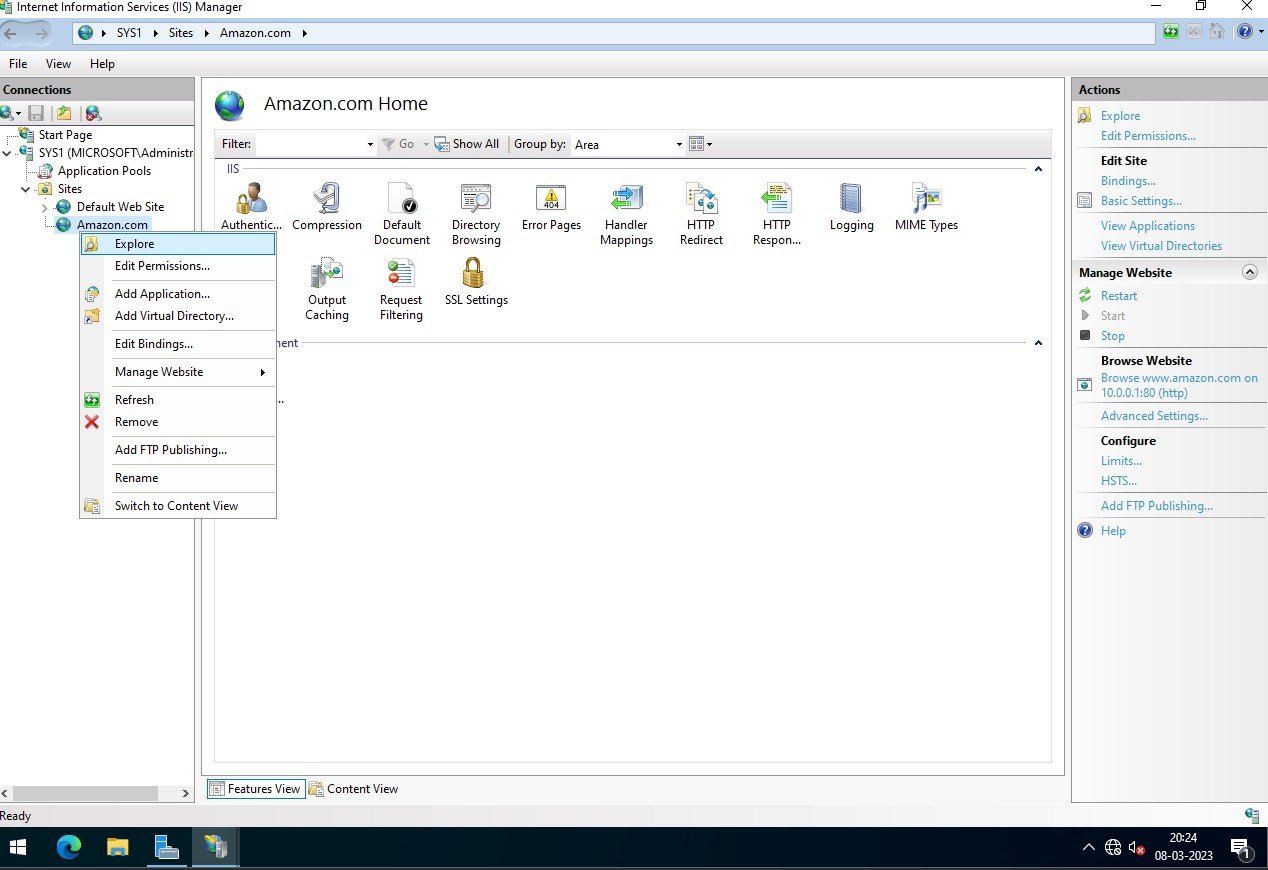Select Application Pools in Connections tree

tap(104, 171)
